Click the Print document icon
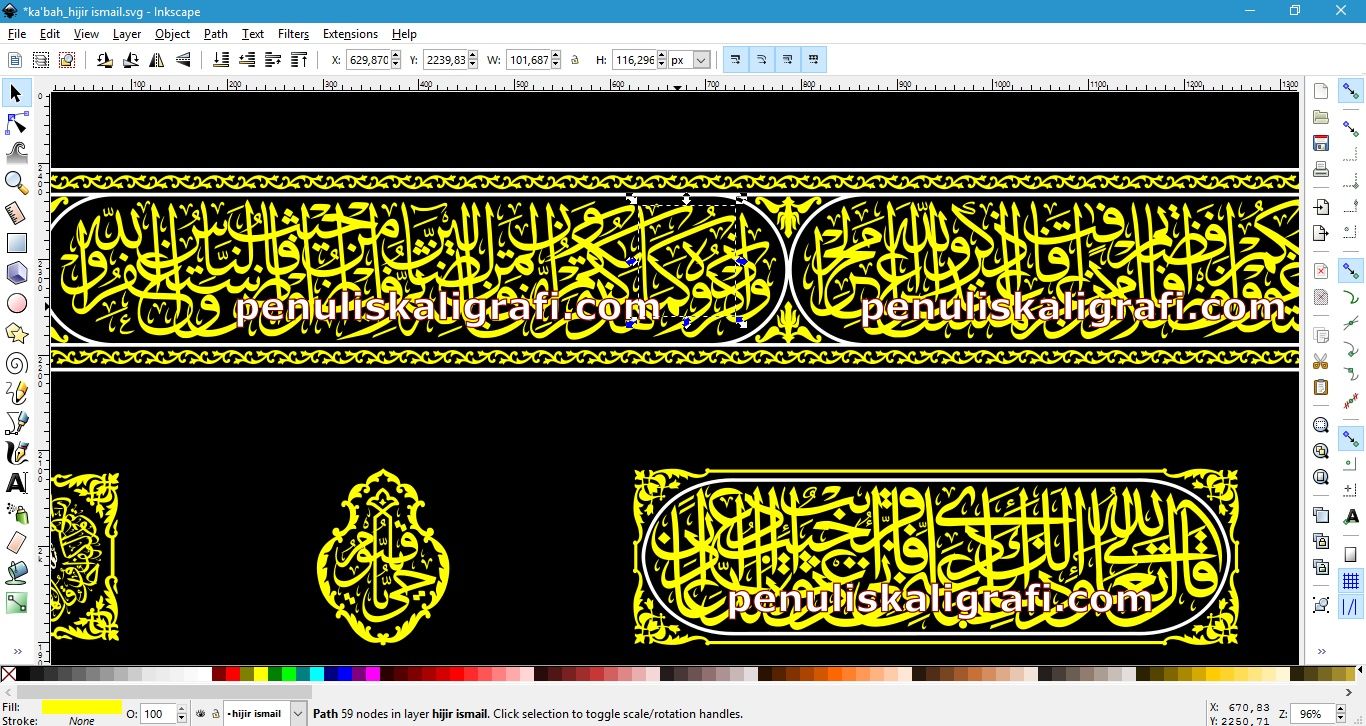The image size is (1366, 726). click(x=1321, y=169)
